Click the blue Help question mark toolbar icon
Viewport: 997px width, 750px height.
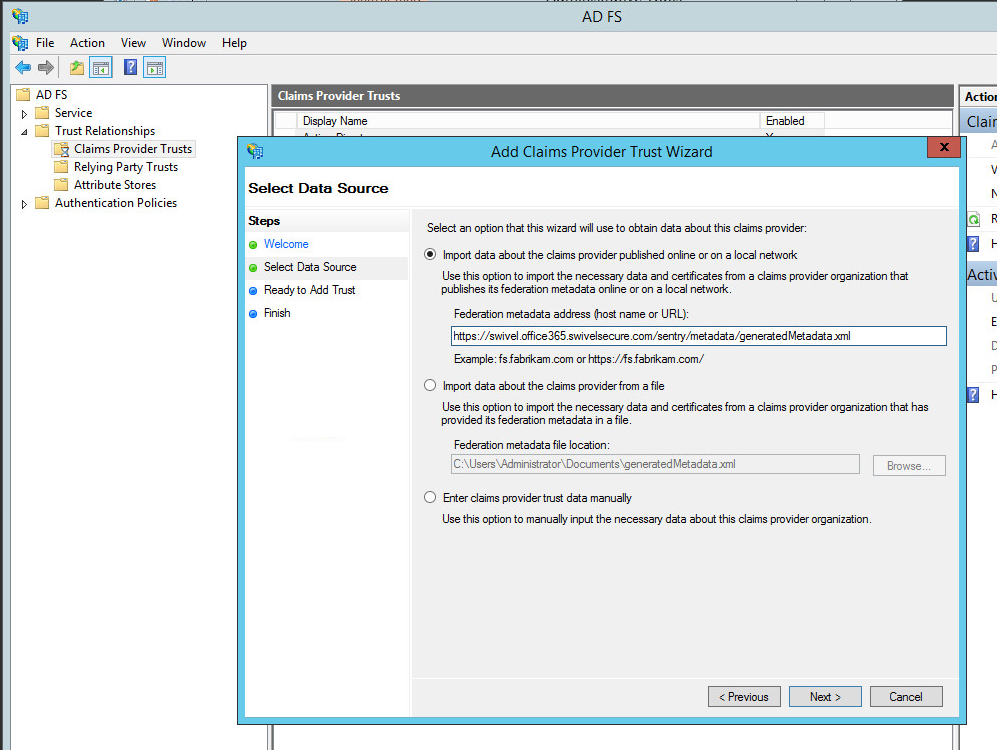(x=130, y=68)
